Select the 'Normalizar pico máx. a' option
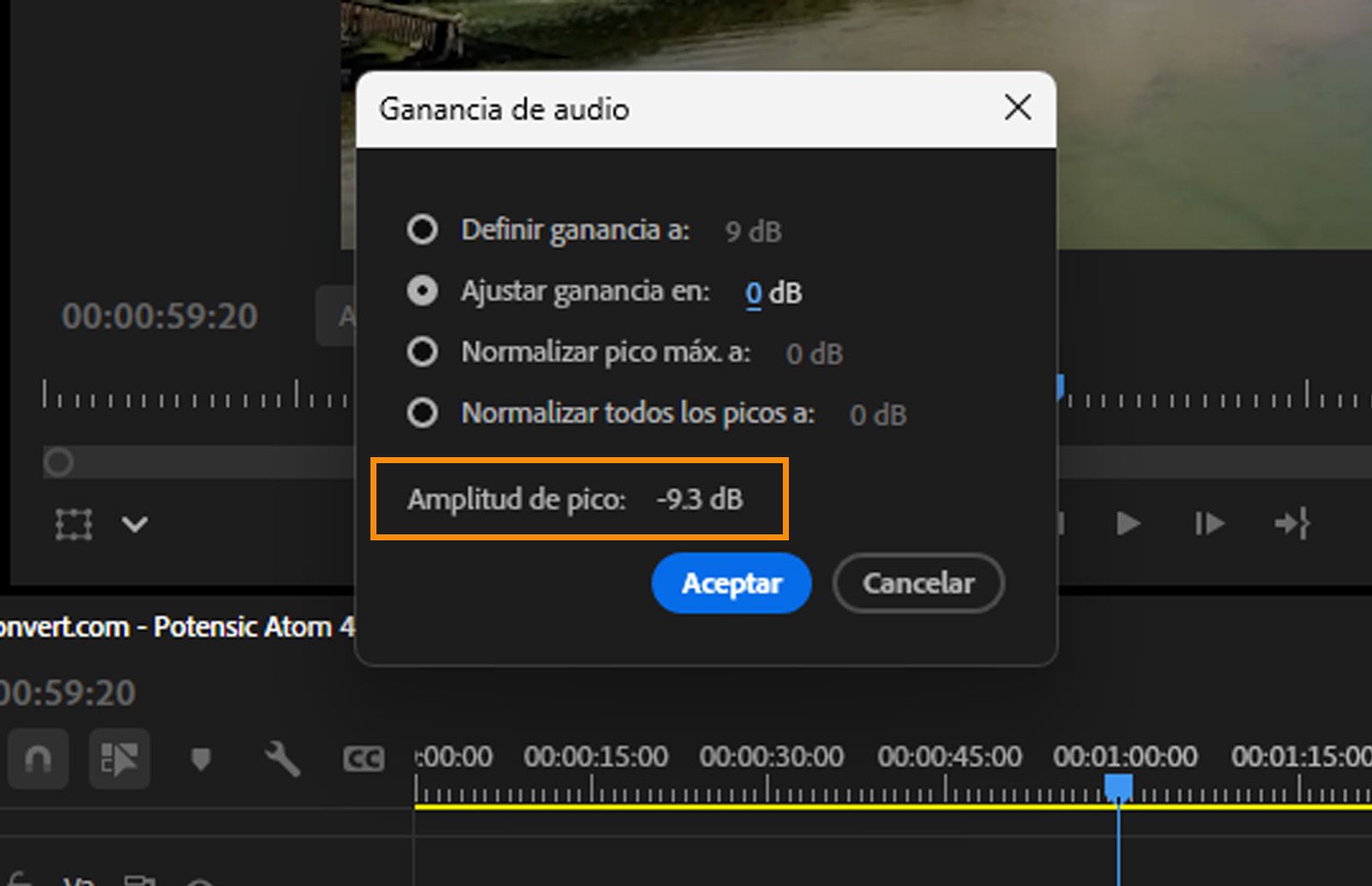 (422, 351)
